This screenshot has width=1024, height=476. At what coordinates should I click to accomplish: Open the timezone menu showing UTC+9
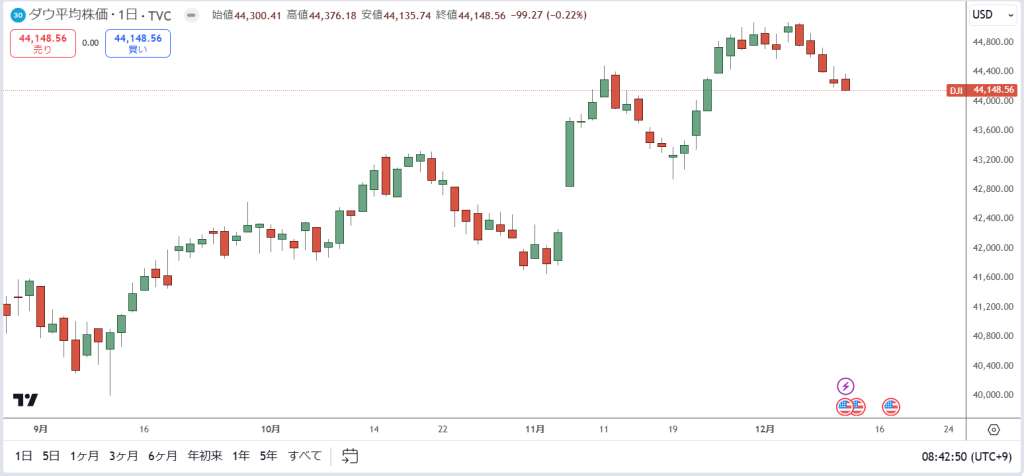pyautogui.click(x=968, y=456)
